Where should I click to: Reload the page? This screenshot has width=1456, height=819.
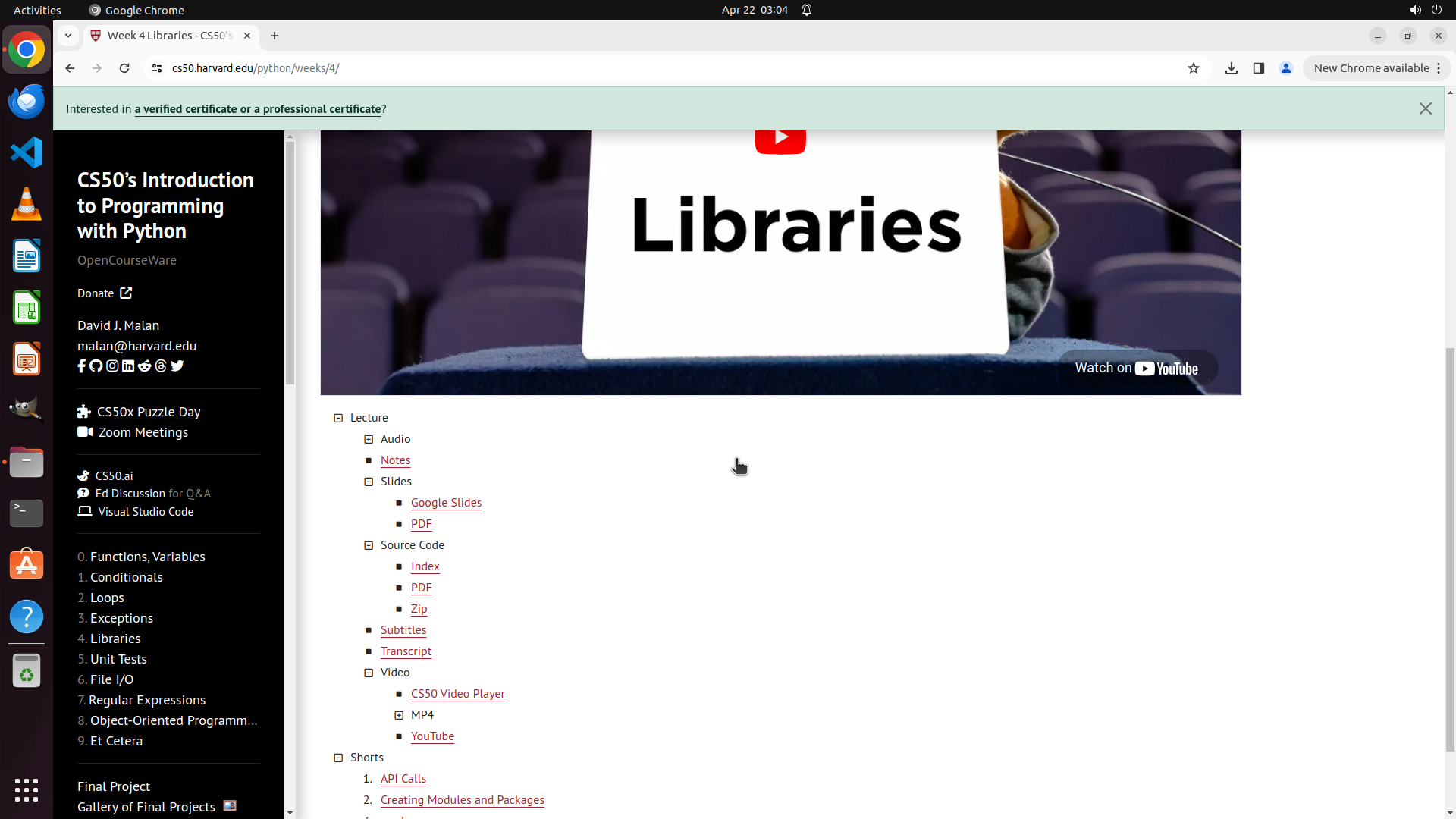point(124,68)
